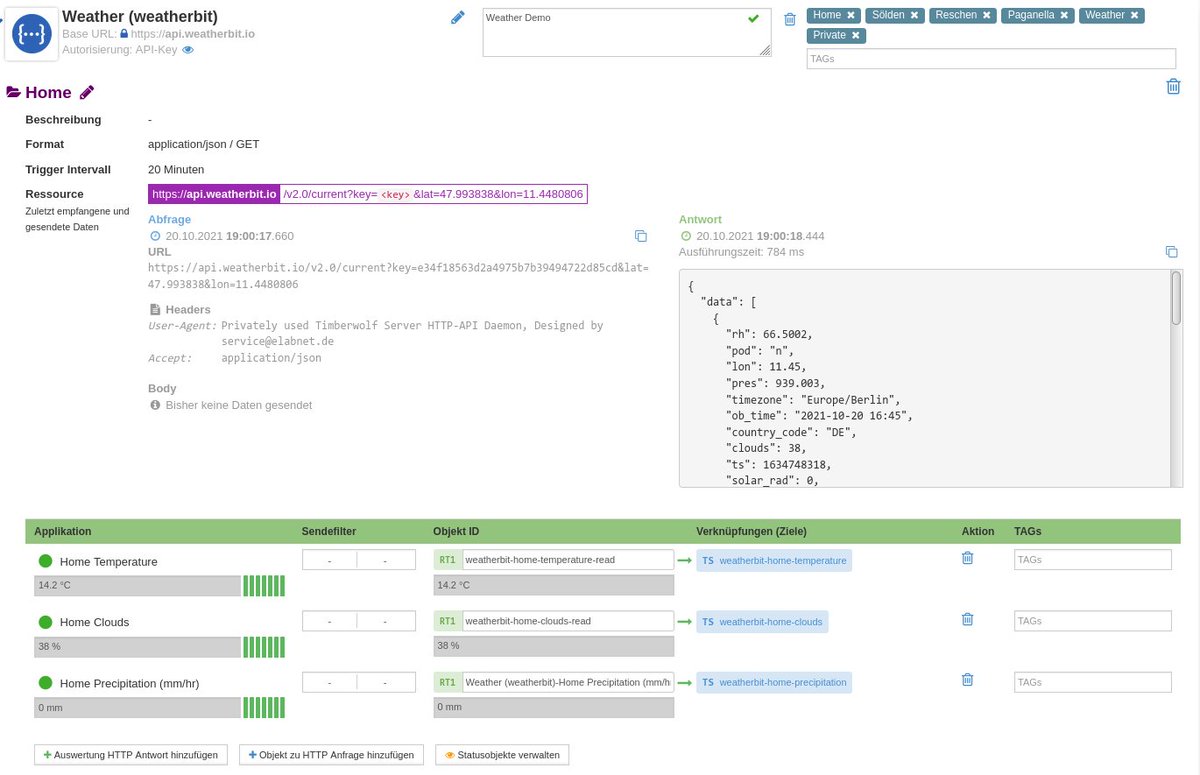The width and height of the screenshot is (1200, 775).
Task: Click the Abfrage timestamp clock icon
Action: pos(155,236)
